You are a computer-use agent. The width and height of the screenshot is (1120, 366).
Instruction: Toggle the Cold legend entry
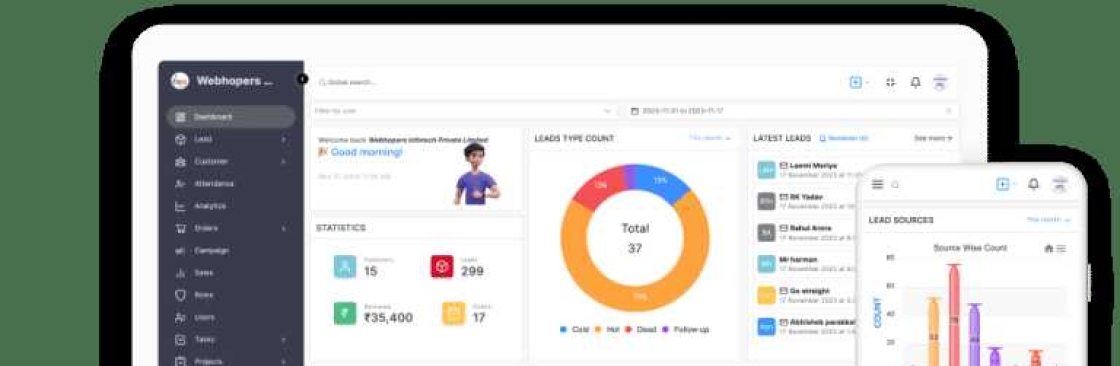(574, 330)
